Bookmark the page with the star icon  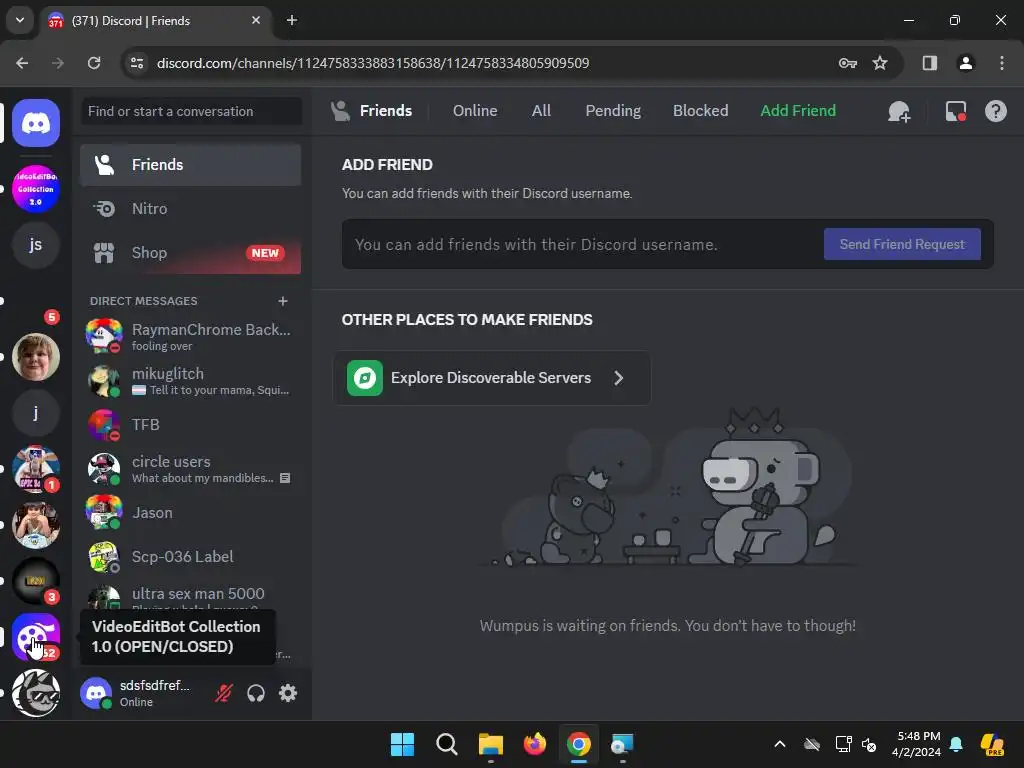tap(880, 63)
